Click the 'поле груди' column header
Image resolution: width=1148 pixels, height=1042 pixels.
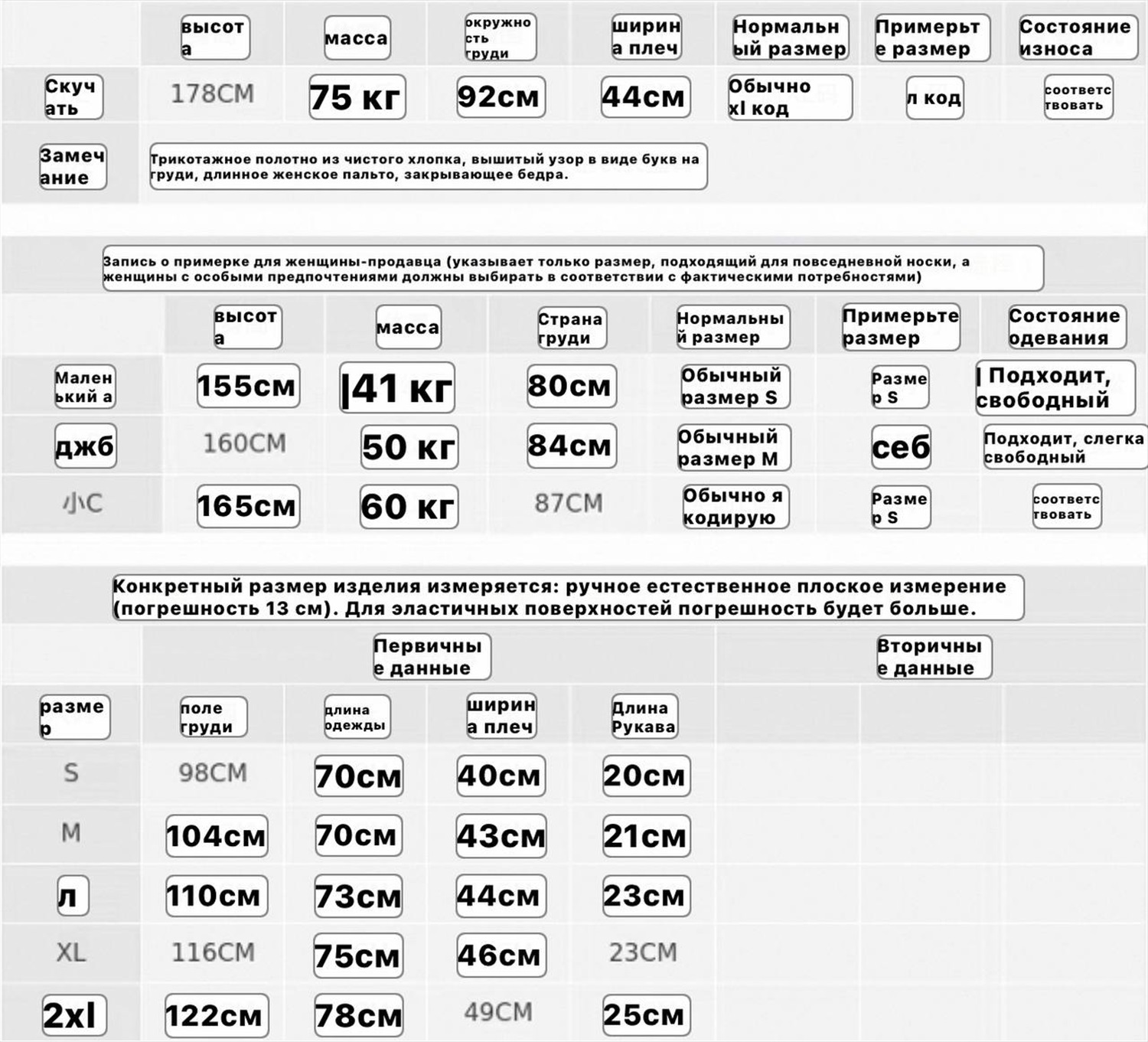tap(213, 717)
